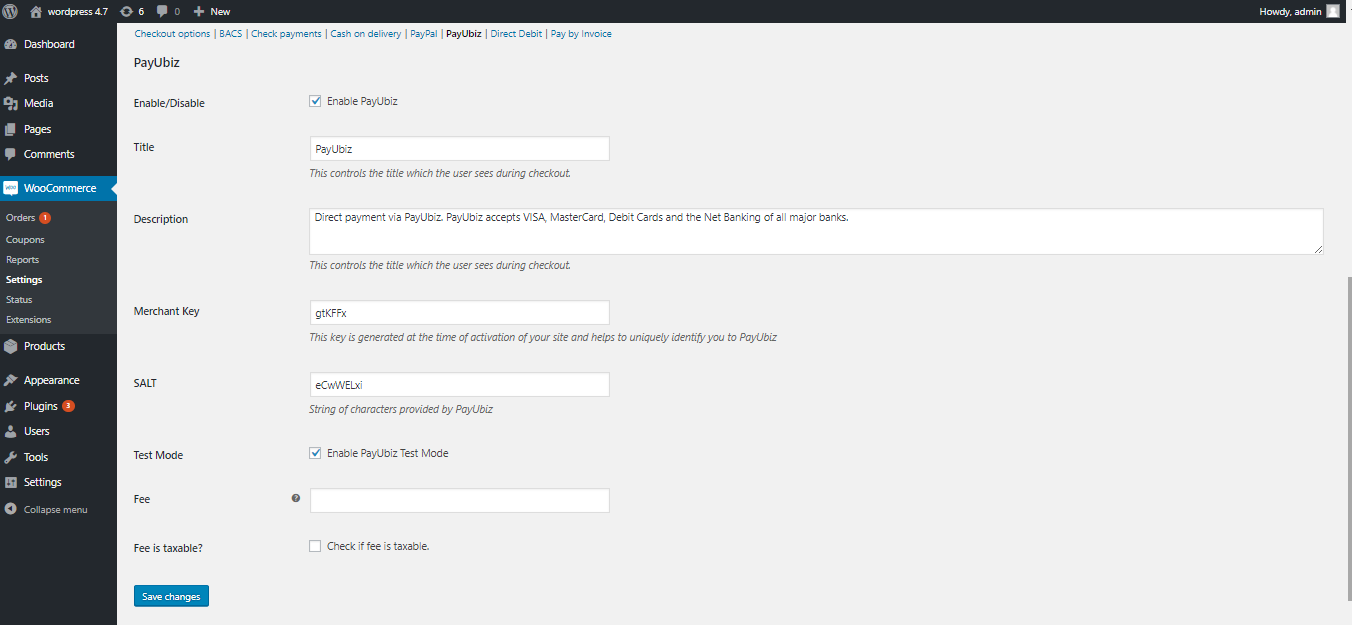Click the Description text area
Viewport: 1352px width, 625px height.
pyautogui.click(x=816, y=231)
